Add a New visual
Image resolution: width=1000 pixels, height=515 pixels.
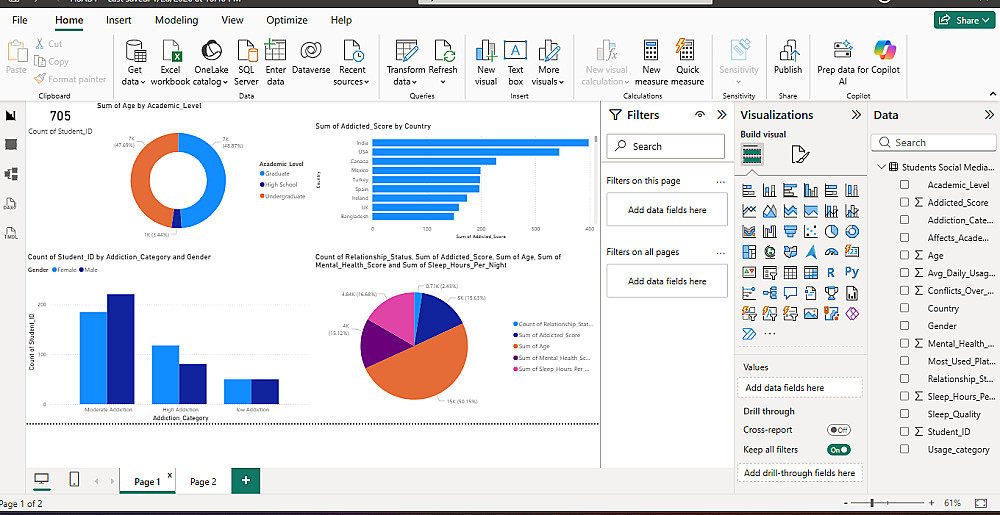click(486, 62)
